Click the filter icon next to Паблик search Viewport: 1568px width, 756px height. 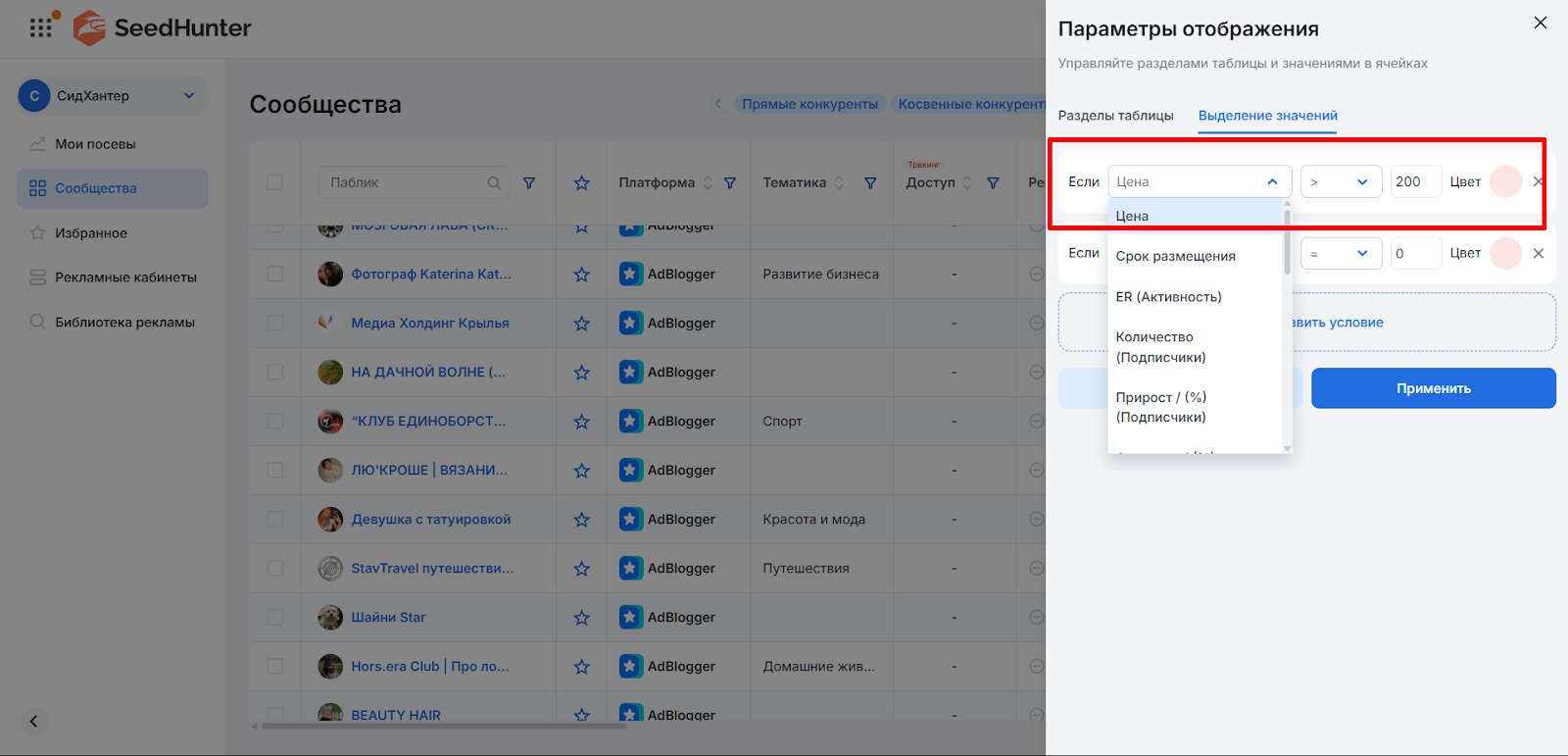(x=529, y=182)
